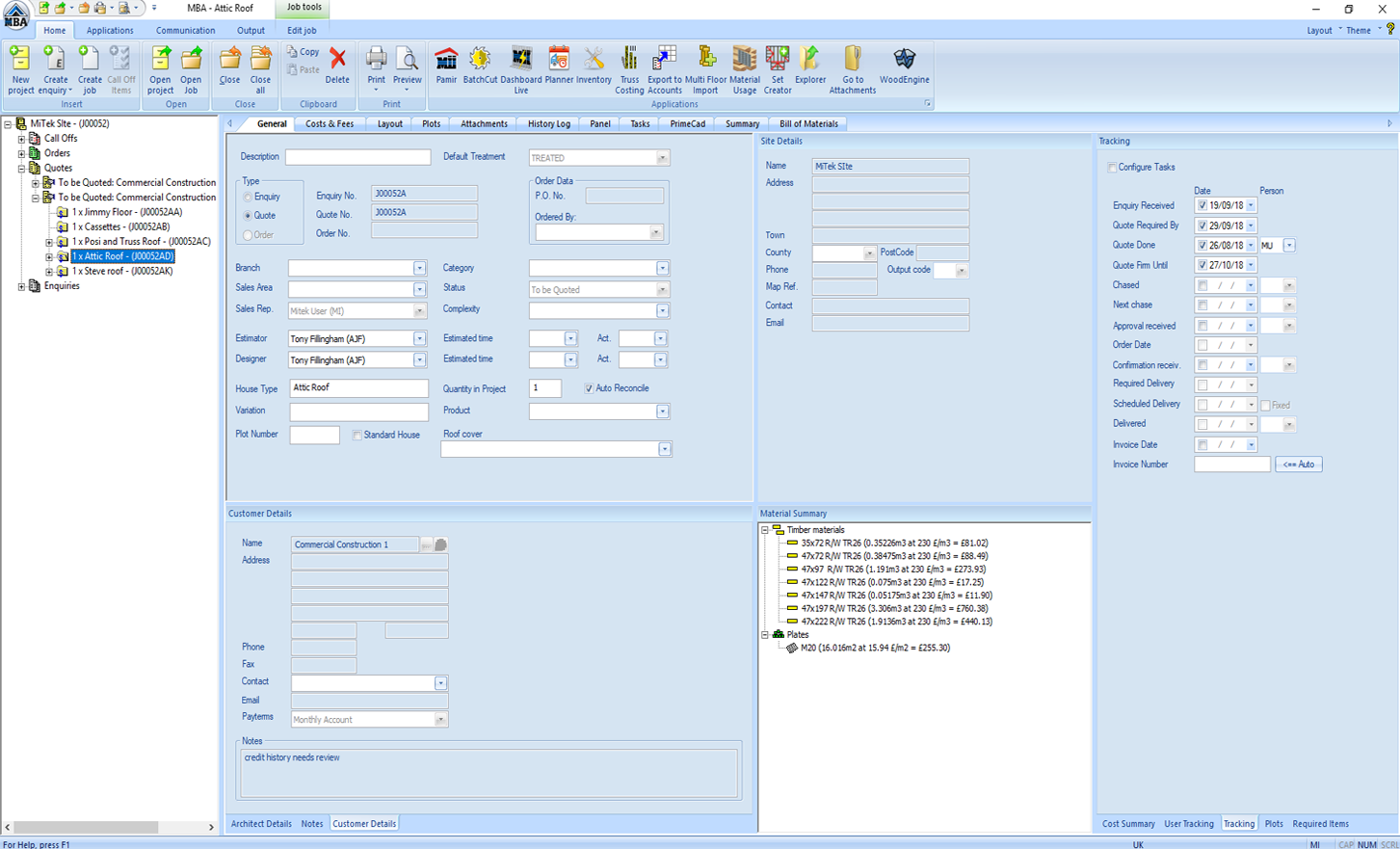Click the Create job icon

[x=90, y=69]
